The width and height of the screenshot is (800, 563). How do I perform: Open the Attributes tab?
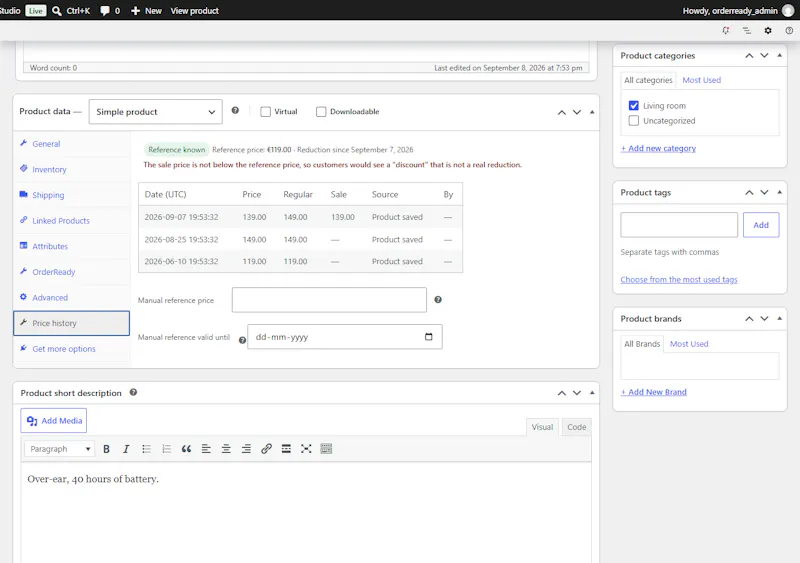[71, 246]
